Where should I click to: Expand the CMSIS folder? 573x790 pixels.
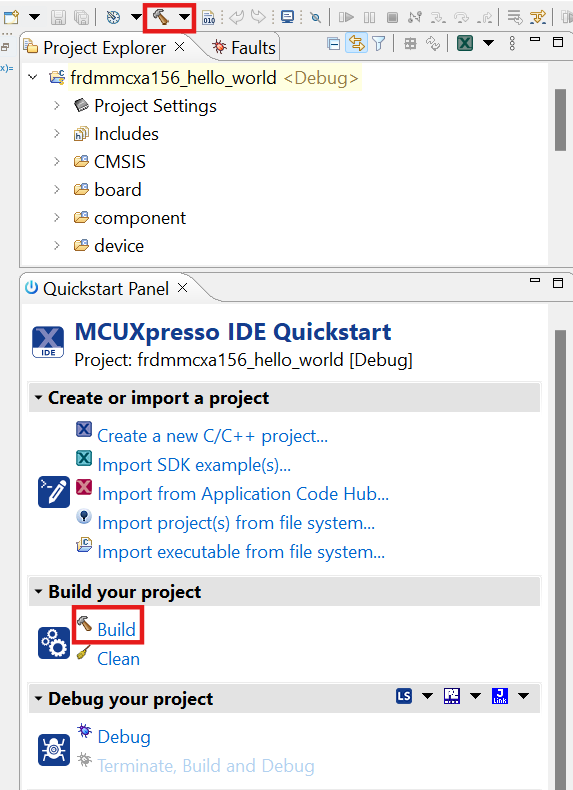(57, 162)
